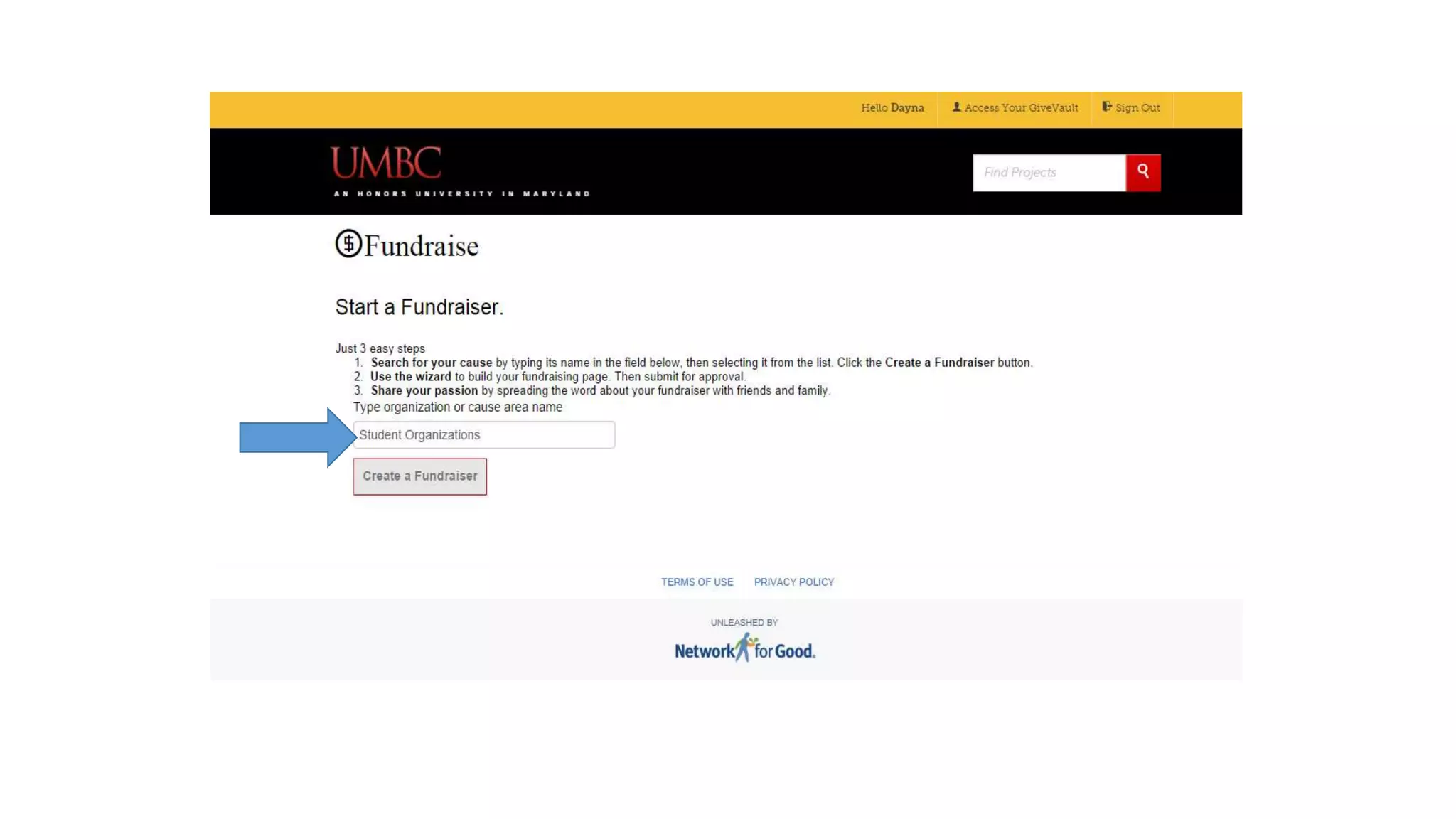This screenshot has height=819, width=1456.
Task: Click the person icon beside Access Your GiveVault
Action: (956, 107)
